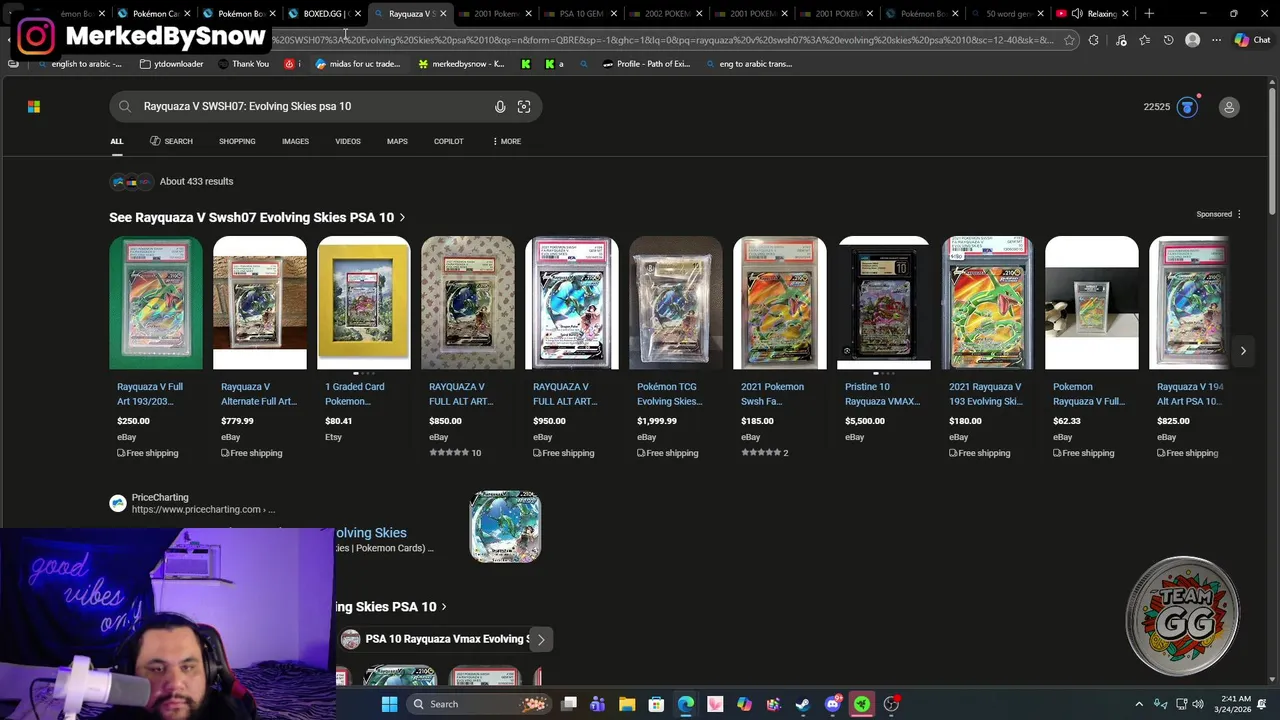Open visual search camera icon
Screen dimensions: 1280x720
tap(524, 107)
